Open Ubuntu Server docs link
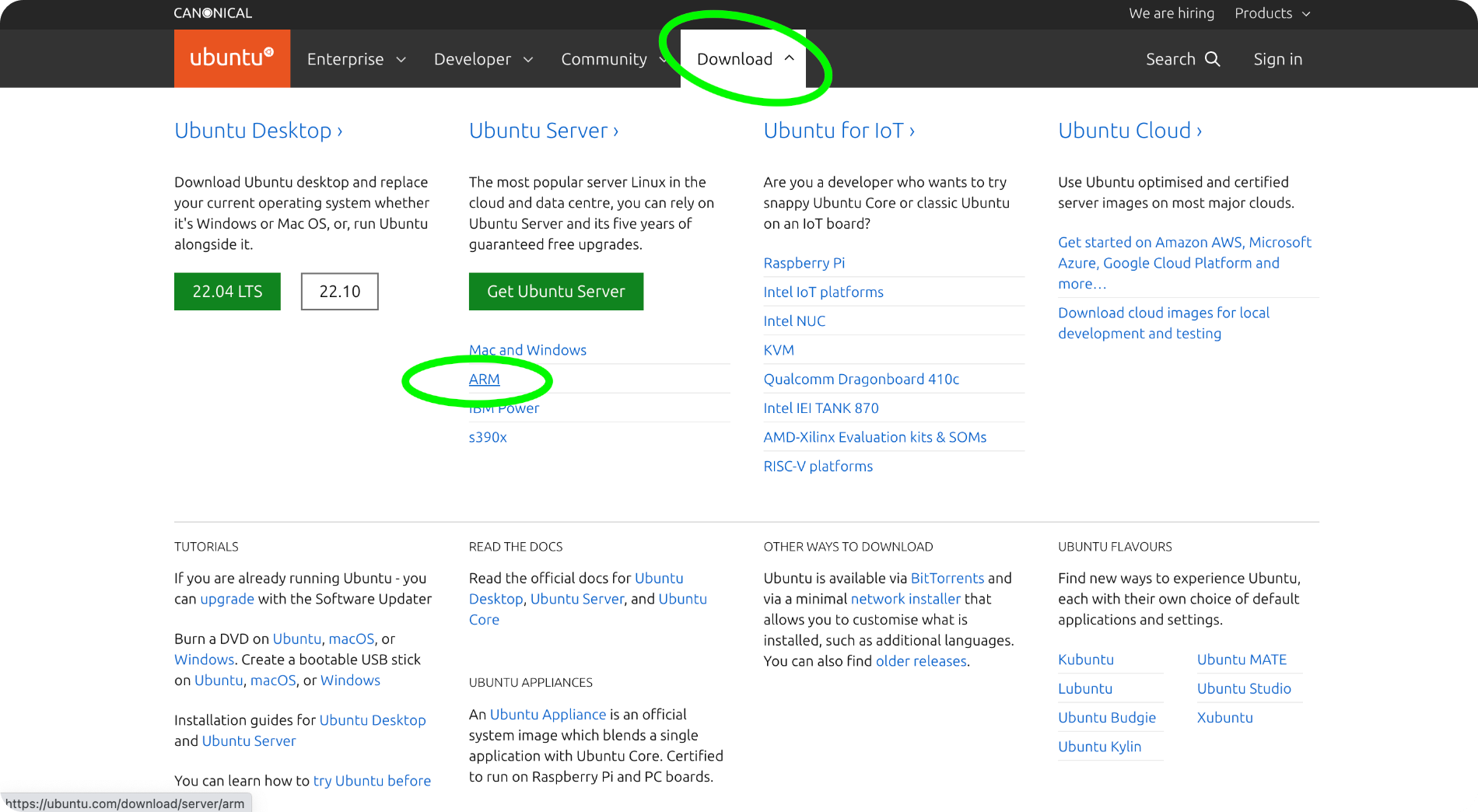Viewport: 1478px width, 812px height. coord(577,599)
